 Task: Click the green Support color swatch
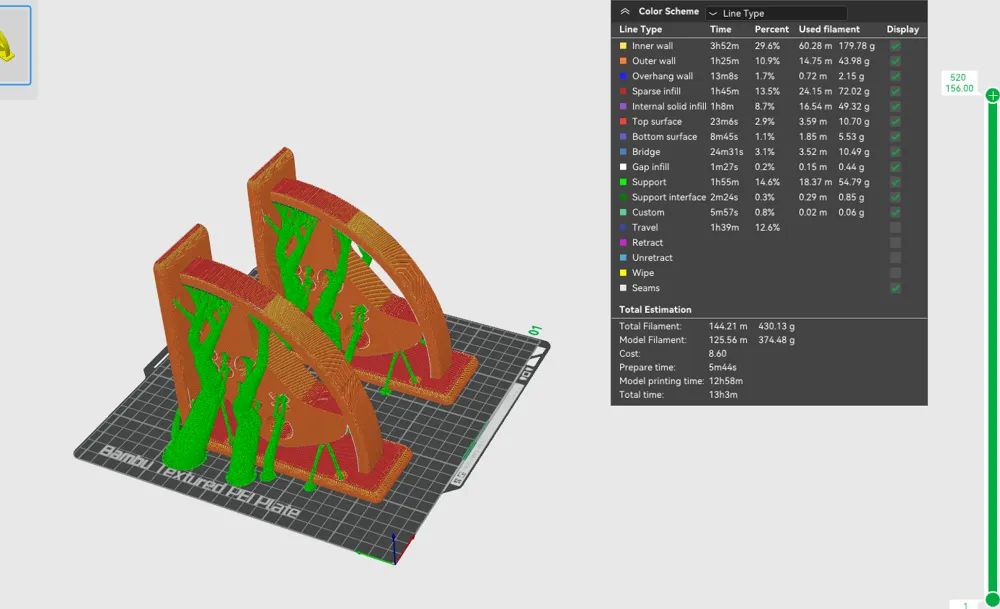point(623,182)
